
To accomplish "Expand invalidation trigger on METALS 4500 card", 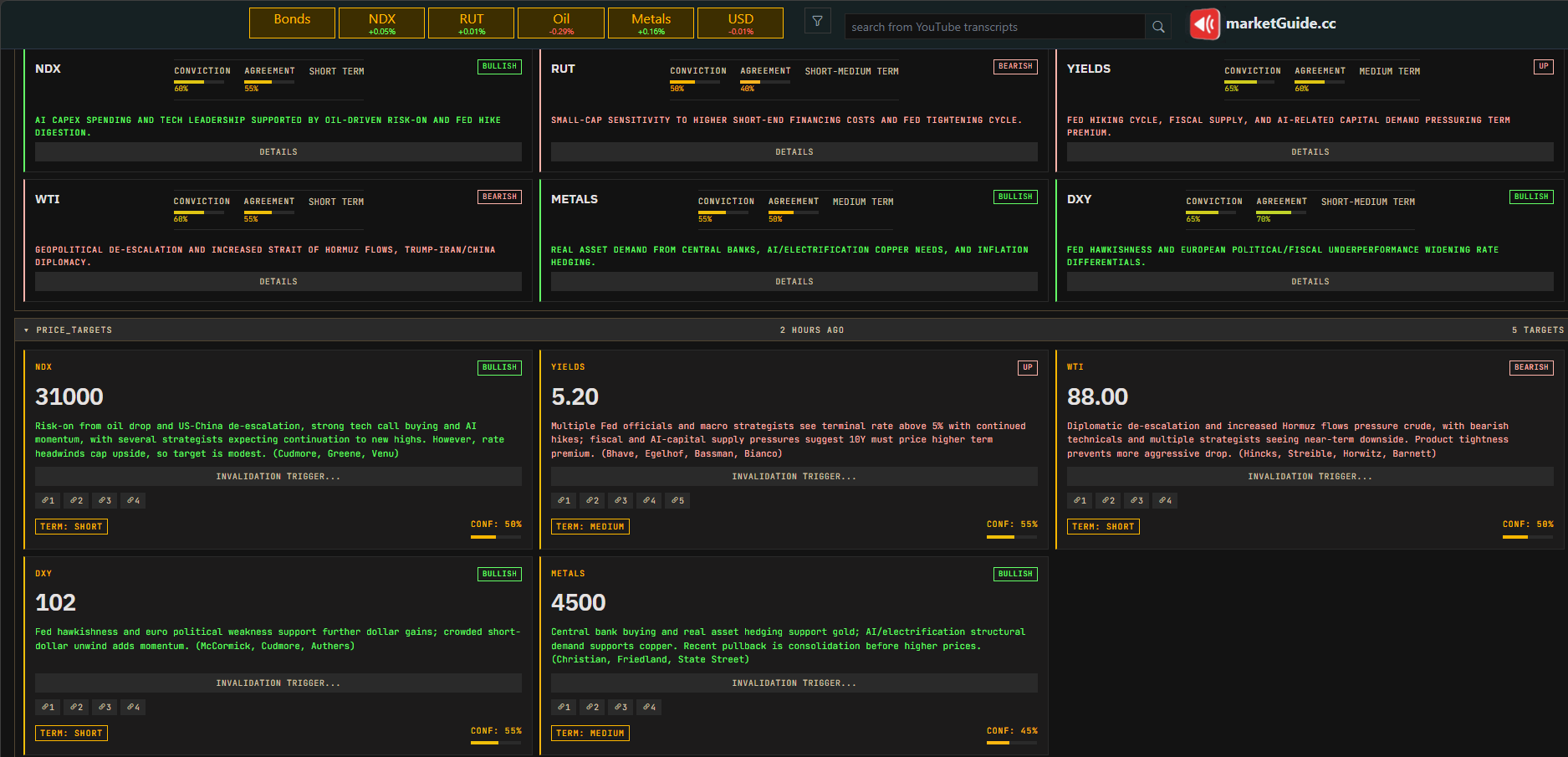I will tap(794, 683).
